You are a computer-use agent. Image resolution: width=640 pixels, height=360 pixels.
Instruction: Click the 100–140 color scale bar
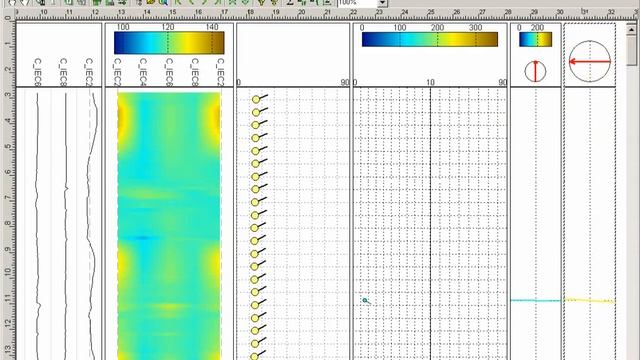(x=169, y=43)
